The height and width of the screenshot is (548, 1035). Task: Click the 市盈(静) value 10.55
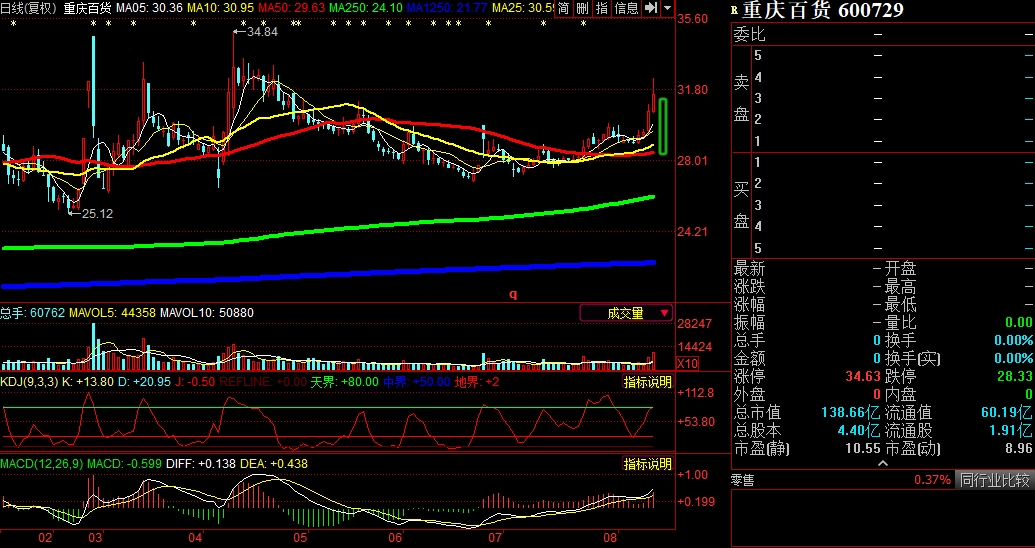863,449
